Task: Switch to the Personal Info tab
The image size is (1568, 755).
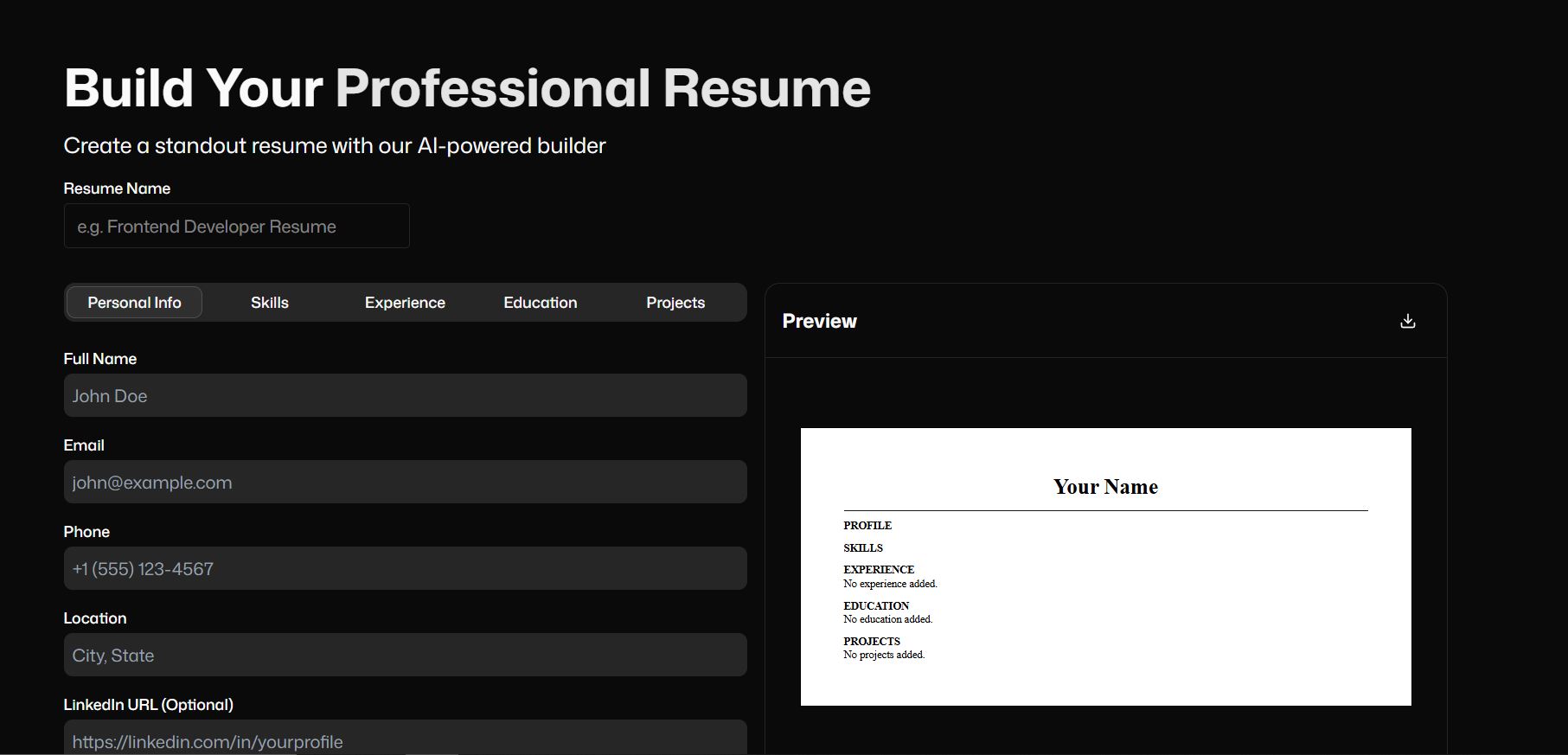Action: click(x=134, y=303)
